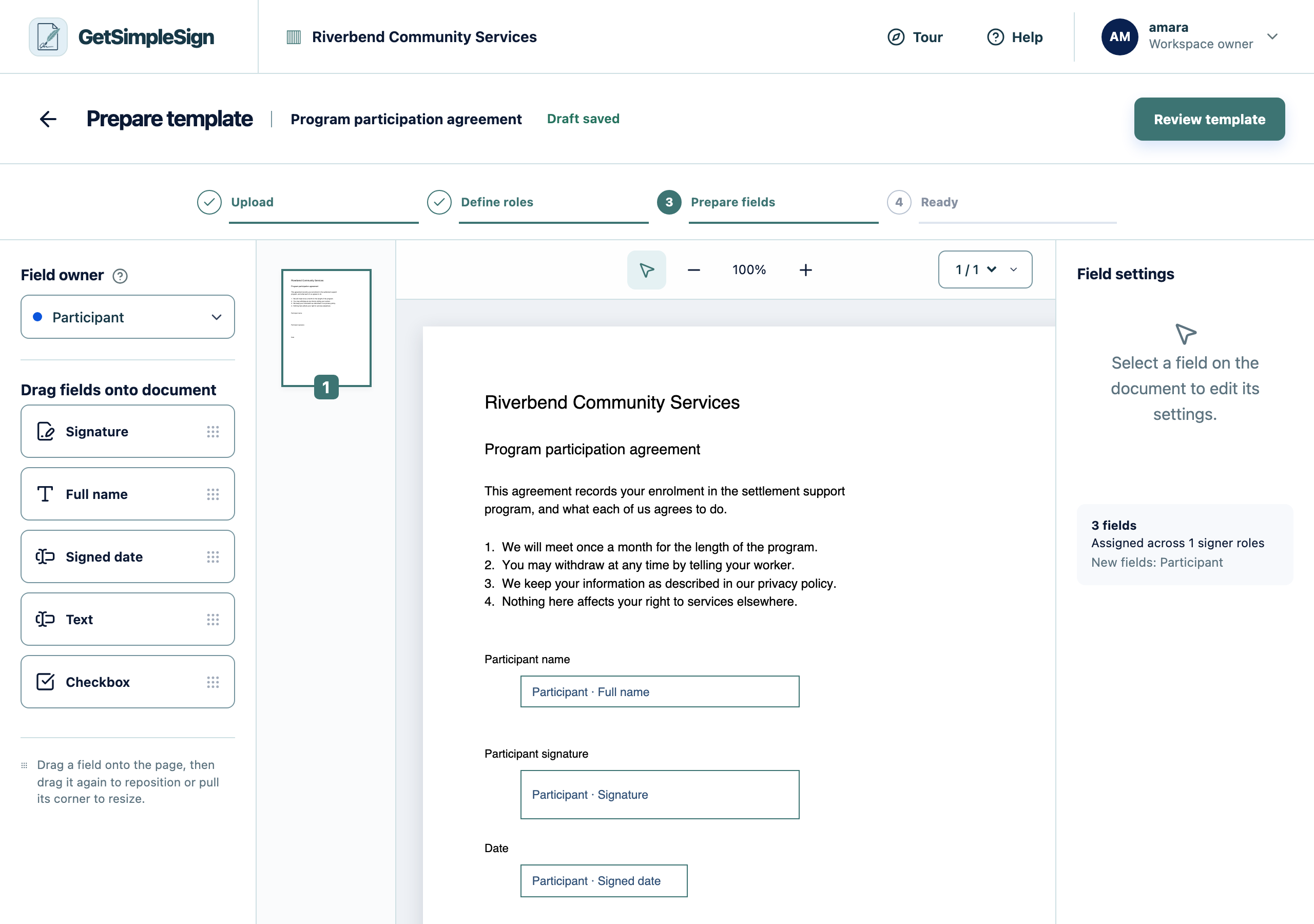Select the Participant · Signed date field

(604, 880)
